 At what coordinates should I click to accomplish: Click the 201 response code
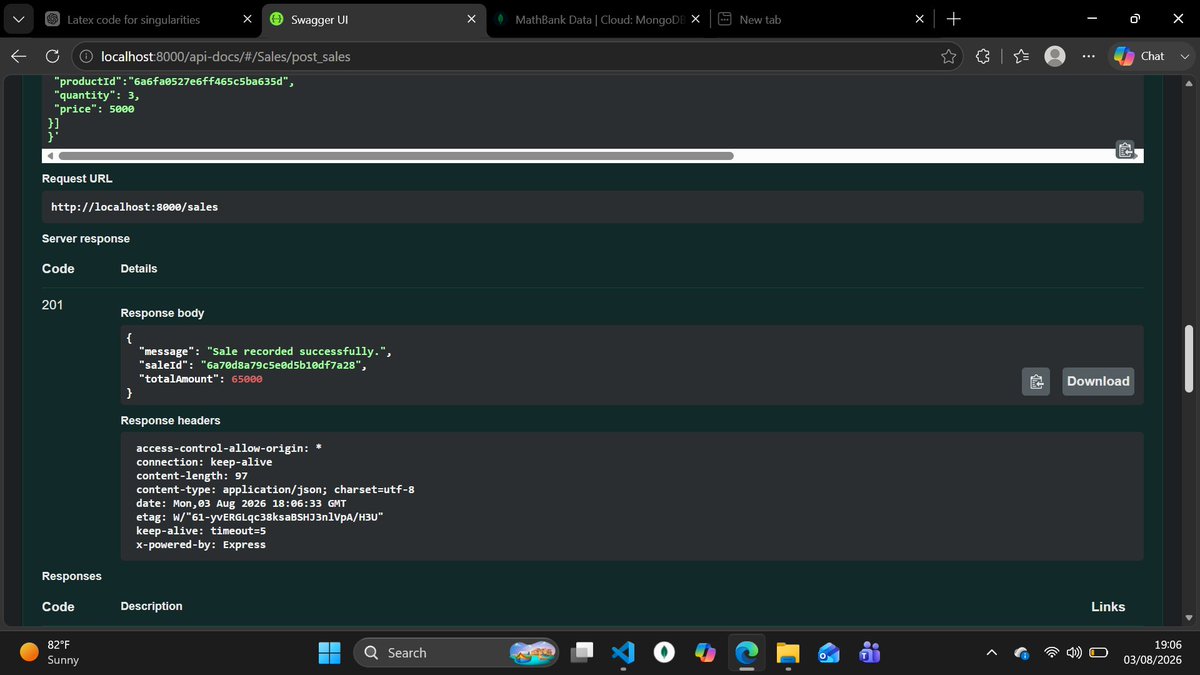click(52, 305)
